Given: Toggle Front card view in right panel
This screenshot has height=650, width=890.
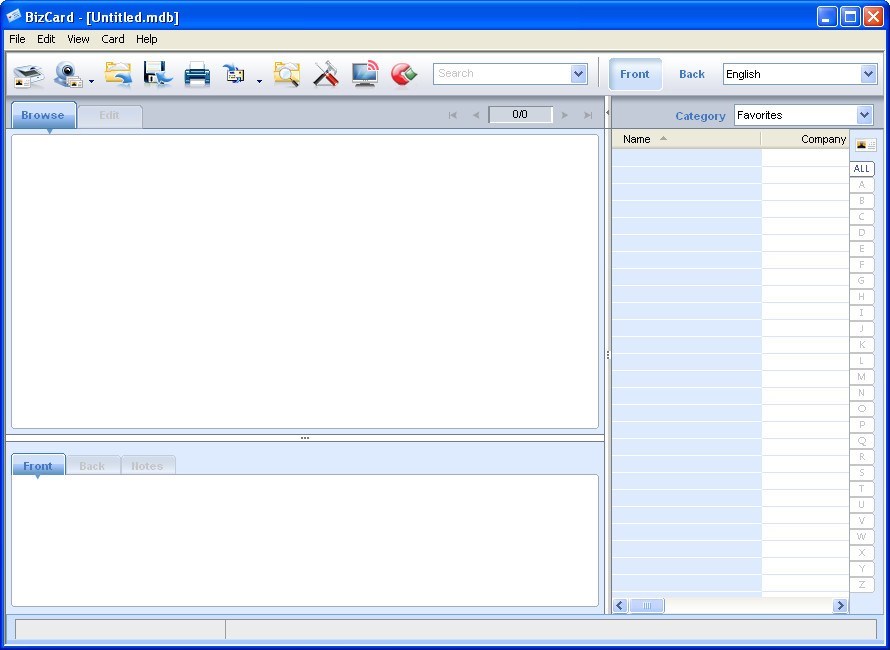Looking at the screenshot, I should (635, 73).
